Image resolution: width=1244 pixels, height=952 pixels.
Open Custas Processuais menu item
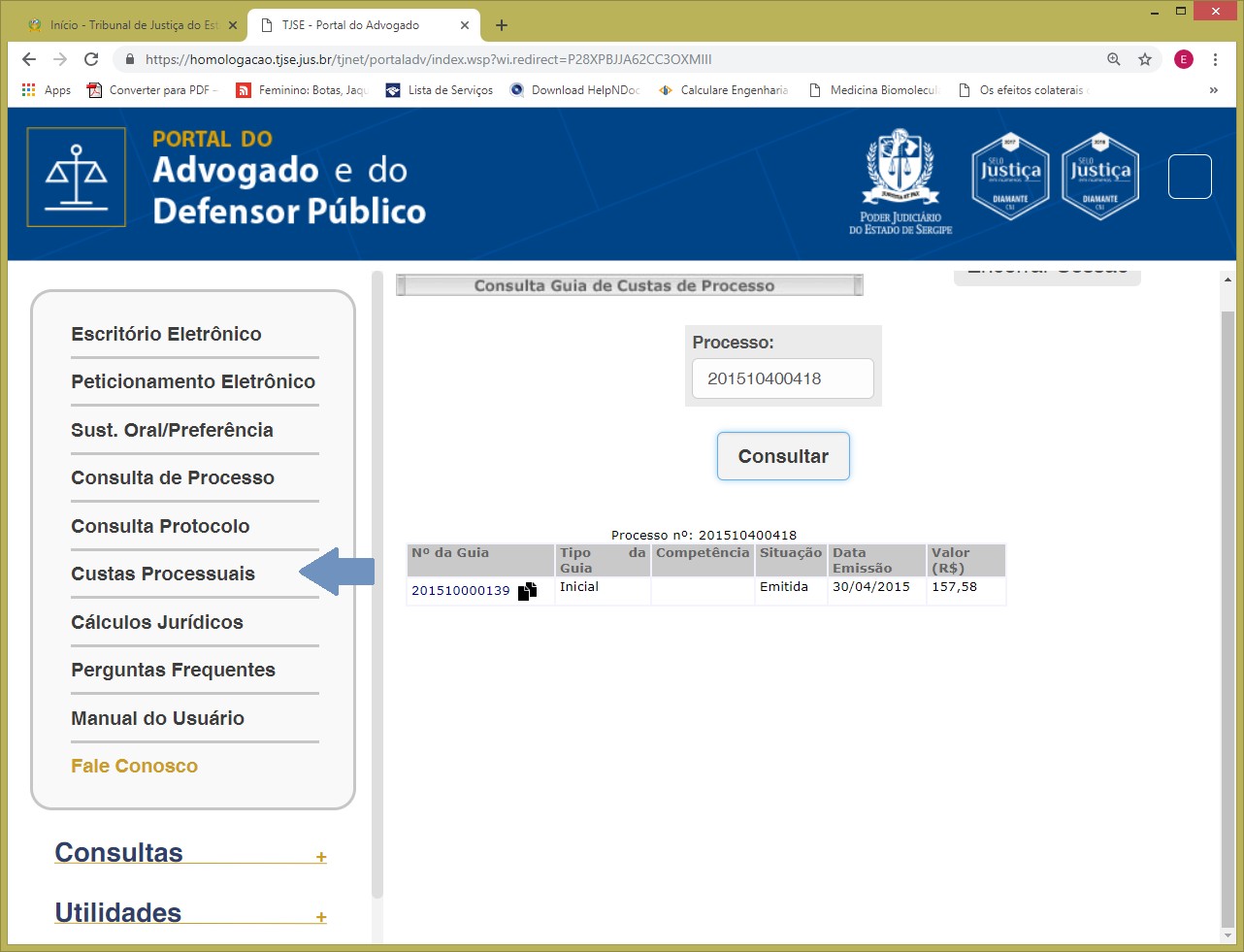click(163, 574)
